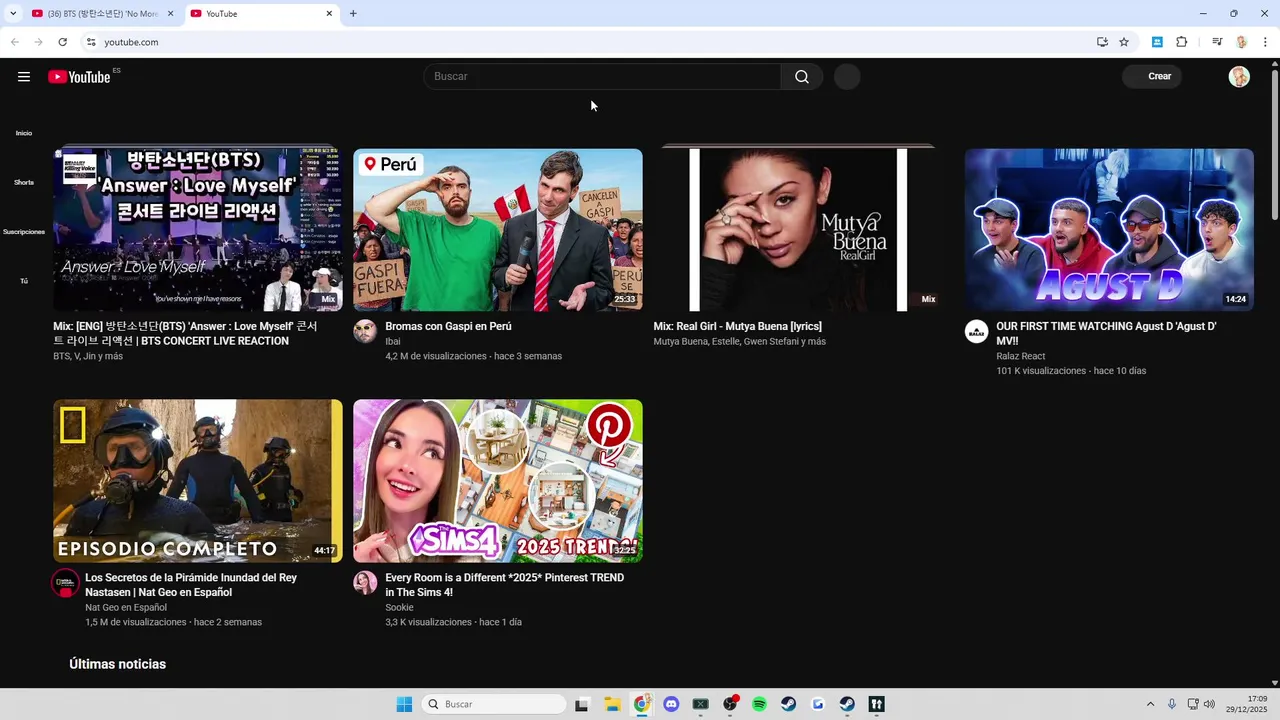The width and height of the screenshot is (1280, 720).
Task: Click the Ibai channel name
Action: click(393, 342)
